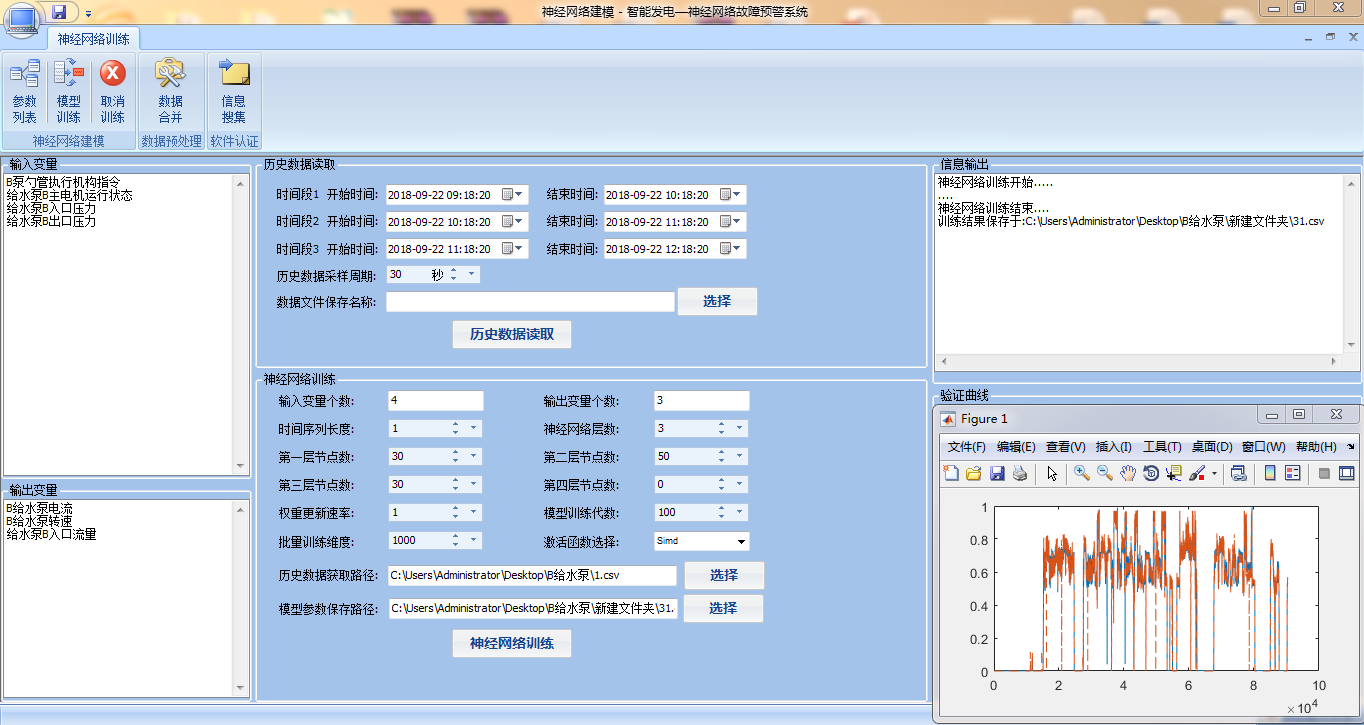Viewport: 1364px width, 725px height.
Task: Open calendar dropdown for 时间段1 开始时间
Action: [513, 194]
